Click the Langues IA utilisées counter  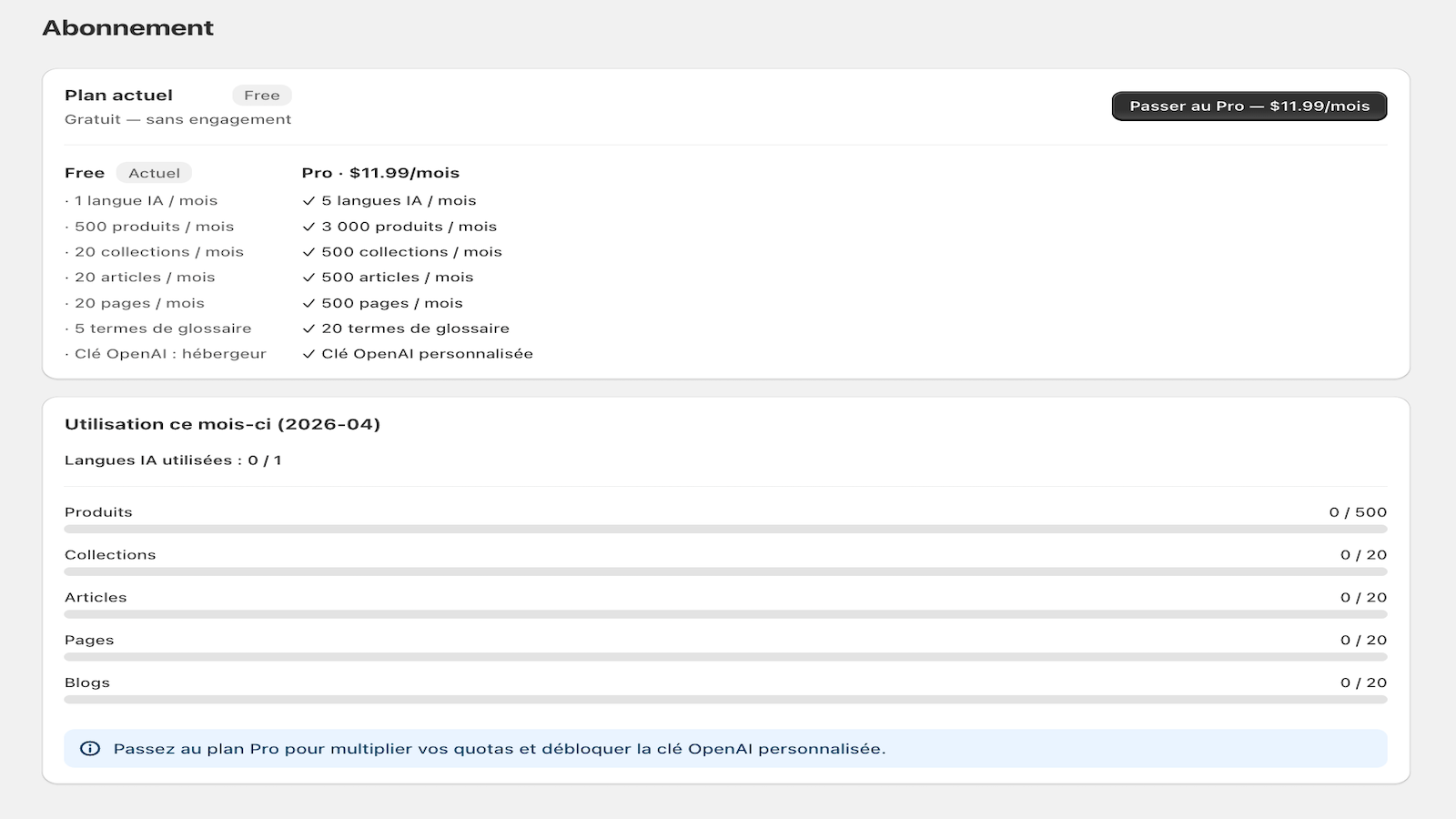pyautogui.click(x=173, y=460)
